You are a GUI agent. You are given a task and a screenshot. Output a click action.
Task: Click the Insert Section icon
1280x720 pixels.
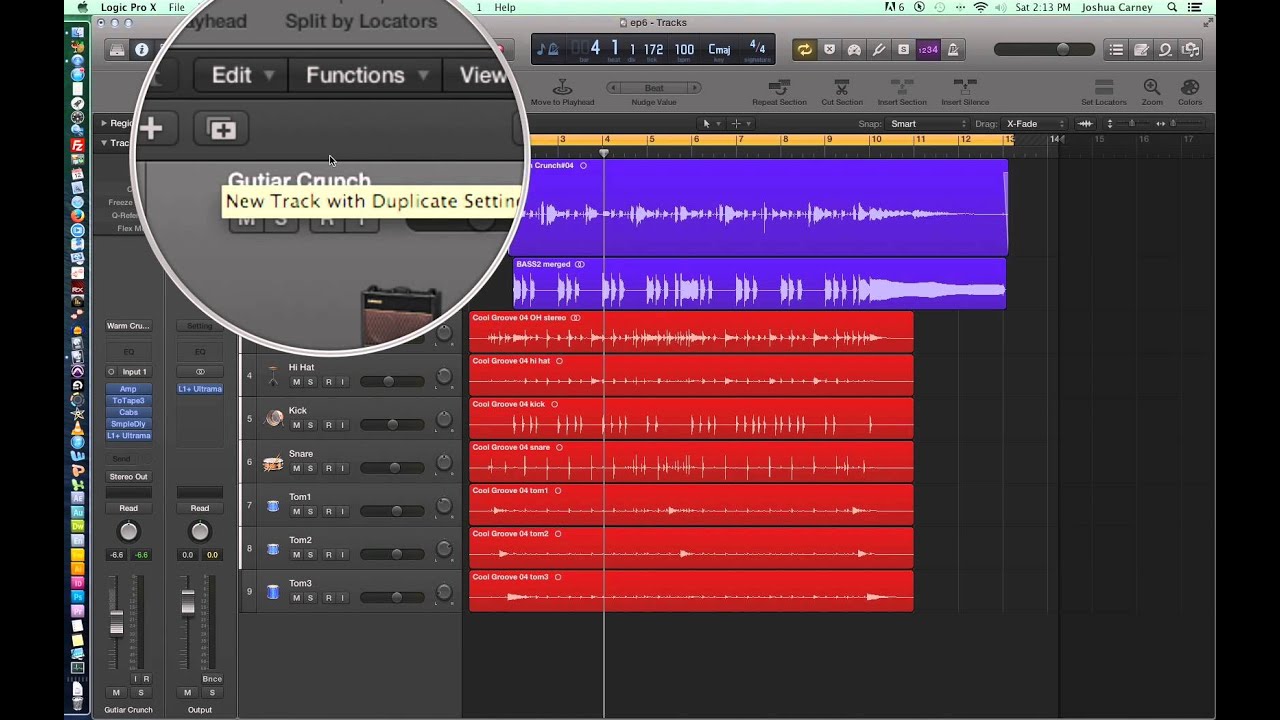[x=902, y=87]
